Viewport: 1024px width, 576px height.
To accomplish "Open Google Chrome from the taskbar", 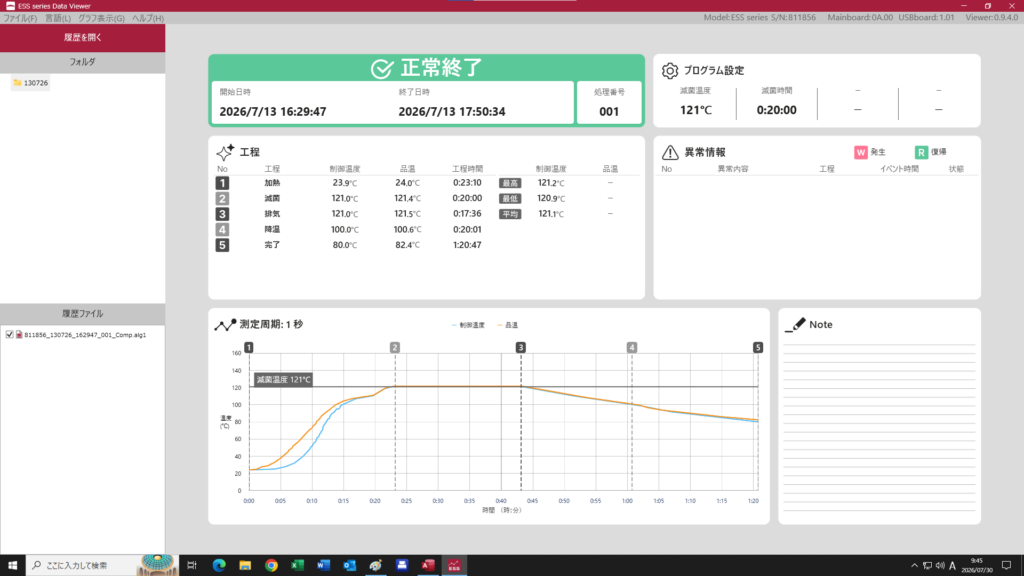I will coord(271,566).
